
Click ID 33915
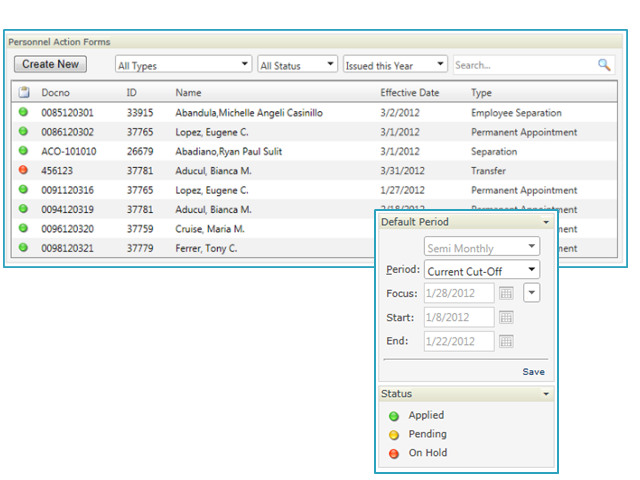click(x=140, y=113)
